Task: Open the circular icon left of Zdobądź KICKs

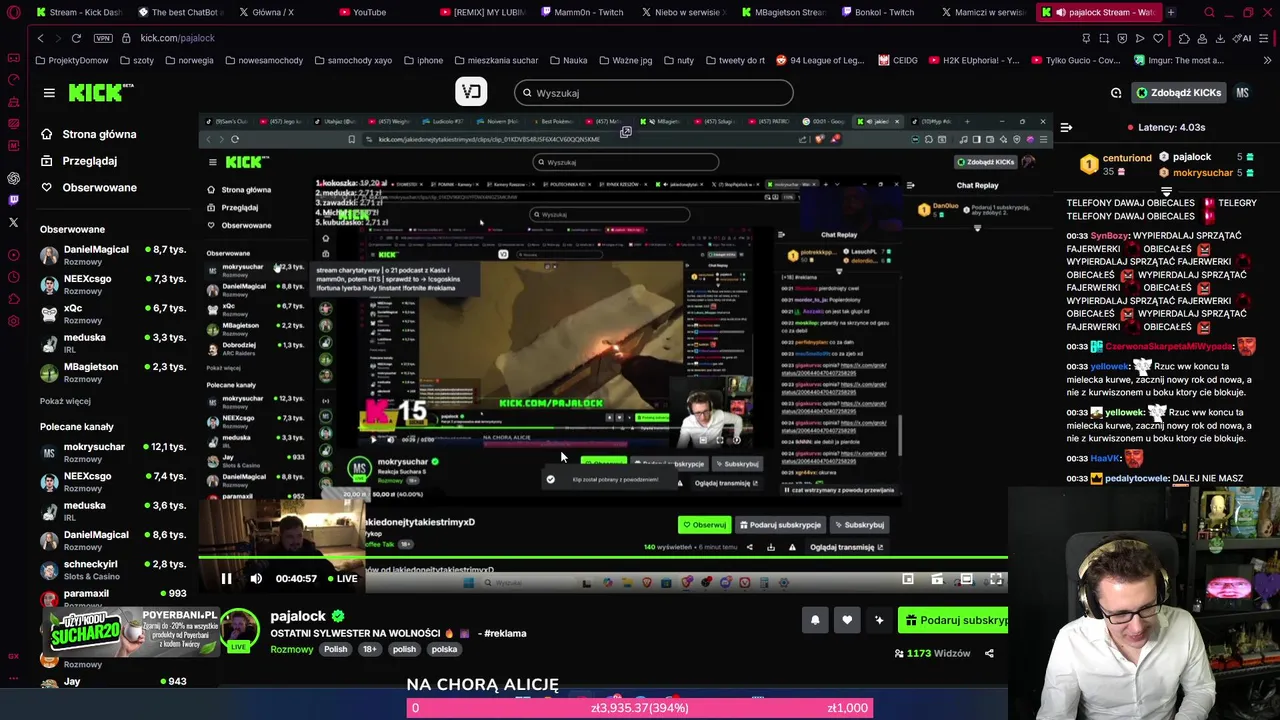Action: 1116,93
